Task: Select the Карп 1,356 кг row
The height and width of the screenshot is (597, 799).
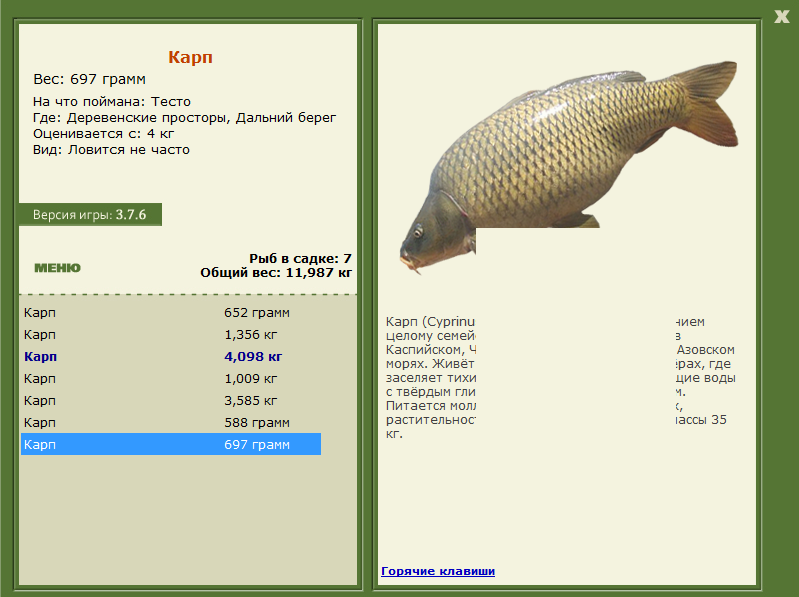Action: (x=171, y=335)
